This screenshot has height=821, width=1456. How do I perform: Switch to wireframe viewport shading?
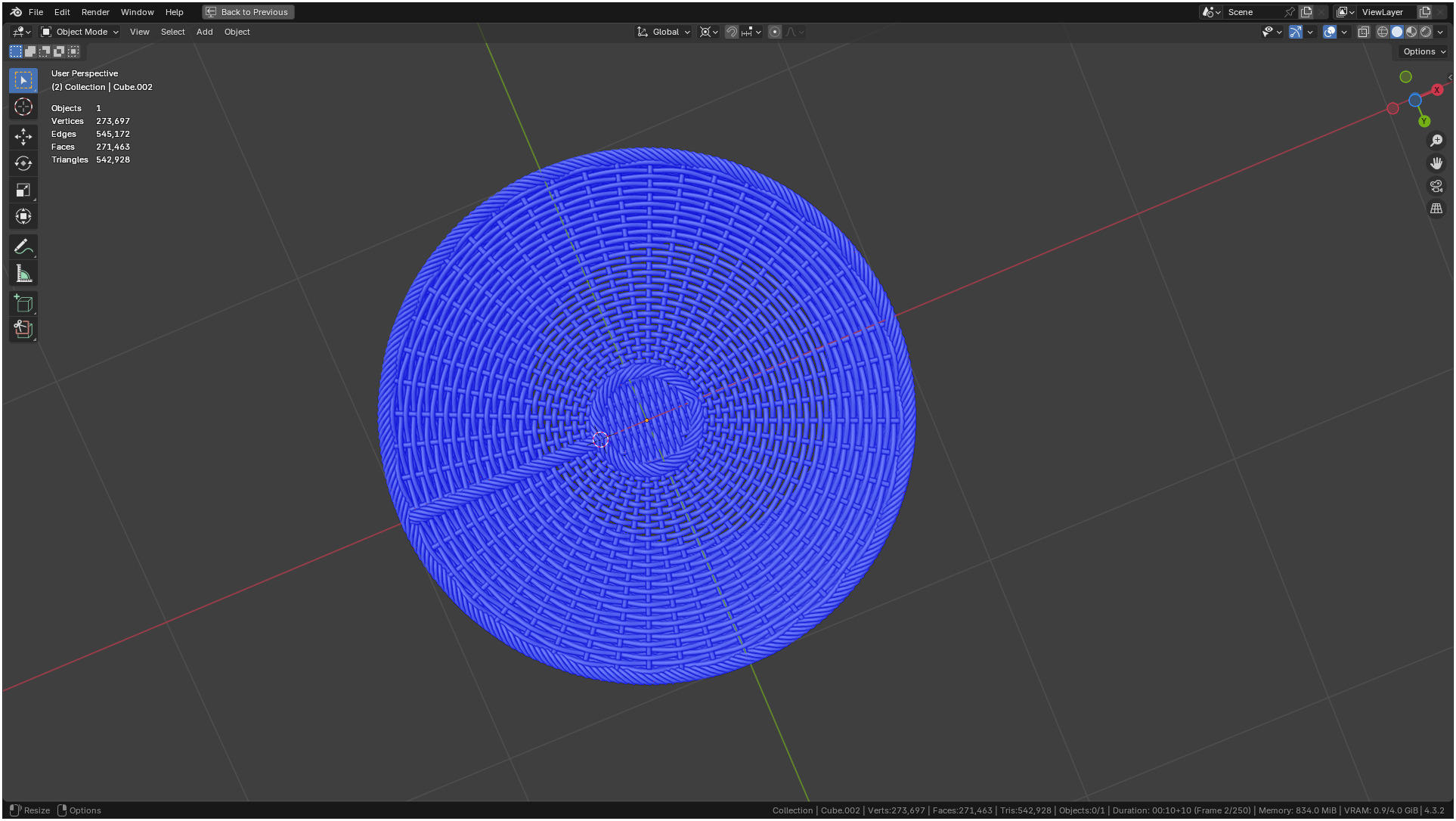click(1383, 32)
